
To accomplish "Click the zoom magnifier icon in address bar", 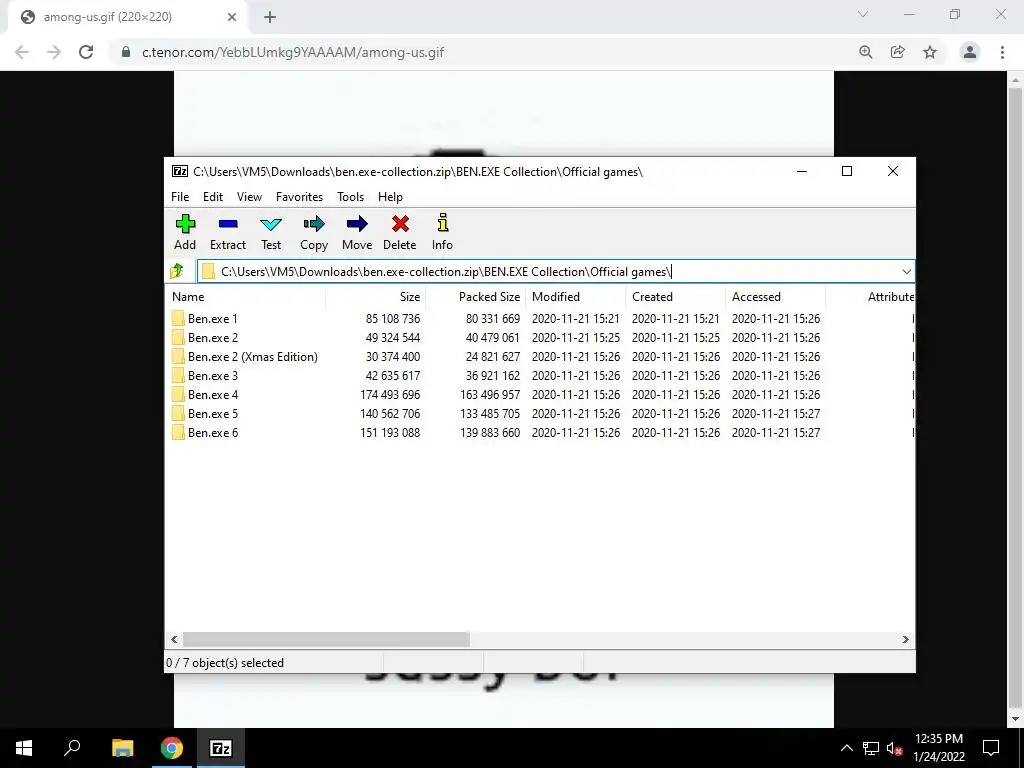I will [x=866, y=52].
